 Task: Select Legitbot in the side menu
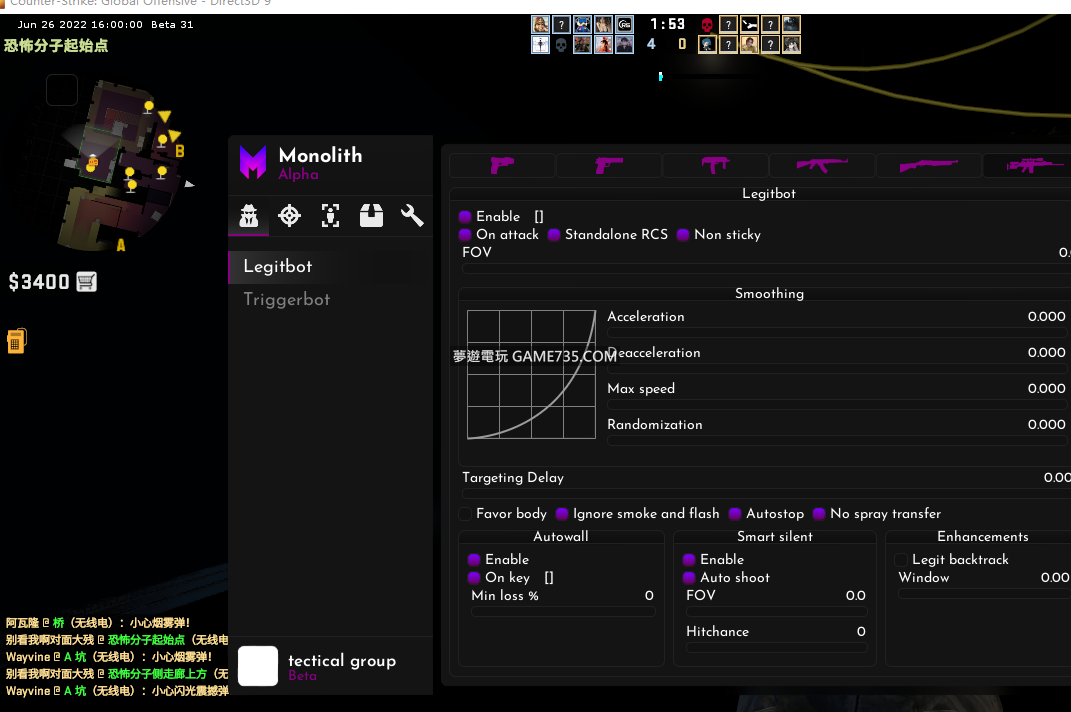click(278, 267)
